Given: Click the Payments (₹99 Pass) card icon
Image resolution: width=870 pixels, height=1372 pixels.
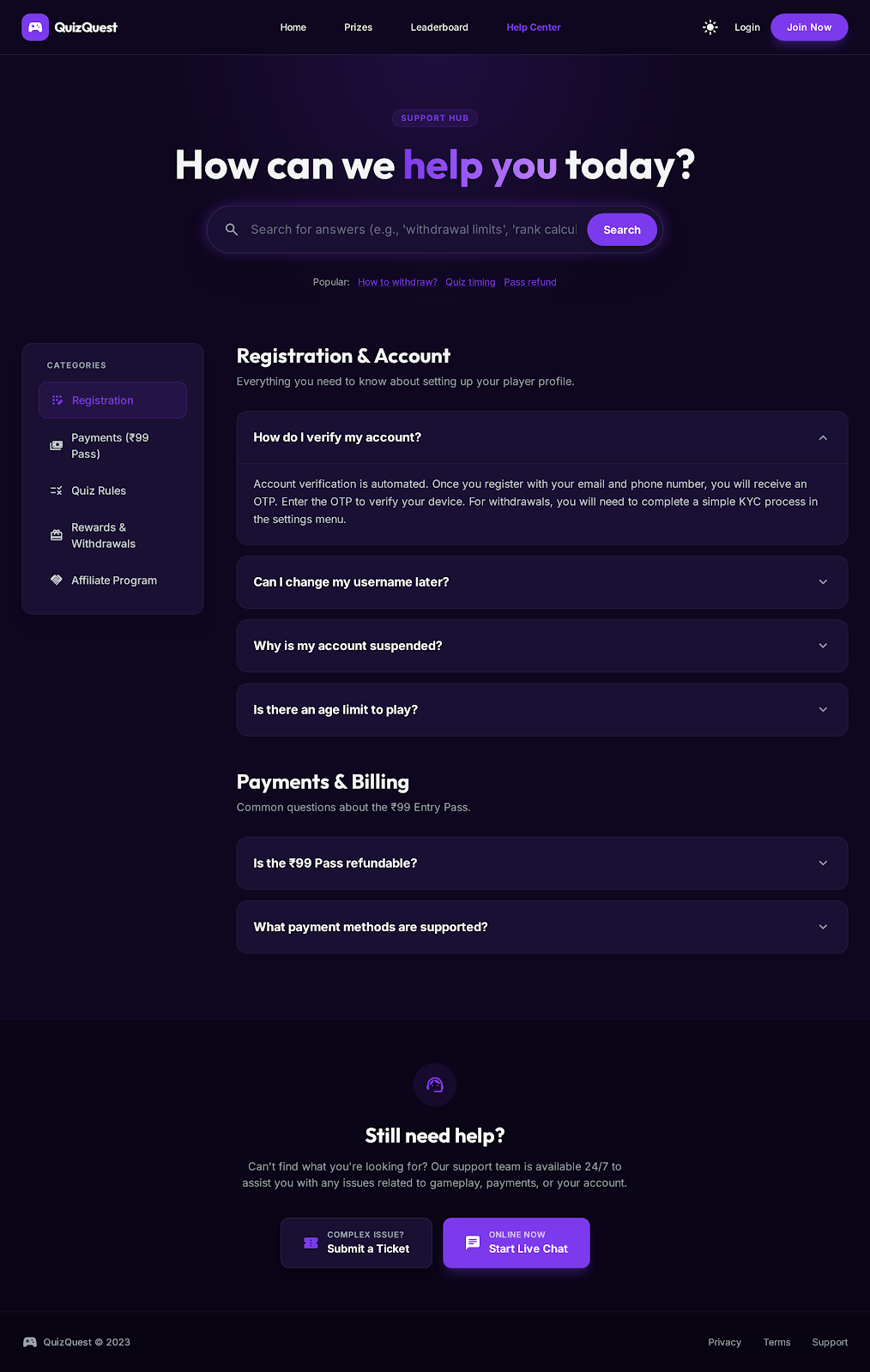Looking at the screenshot, I should [55, 445].
